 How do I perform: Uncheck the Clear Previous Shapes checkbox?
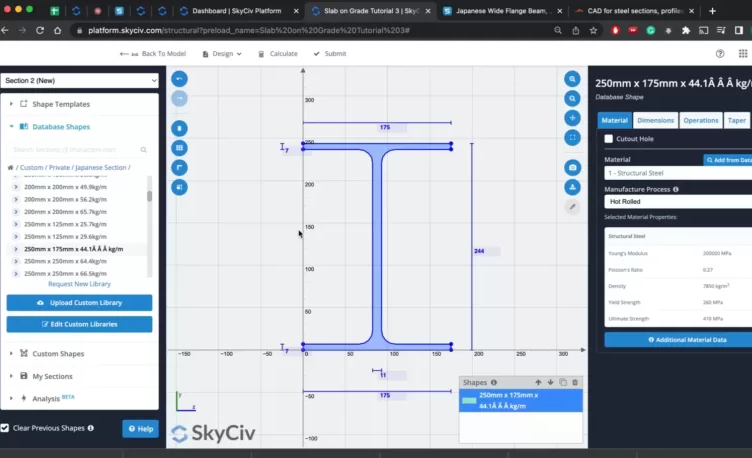coord(5,428)
